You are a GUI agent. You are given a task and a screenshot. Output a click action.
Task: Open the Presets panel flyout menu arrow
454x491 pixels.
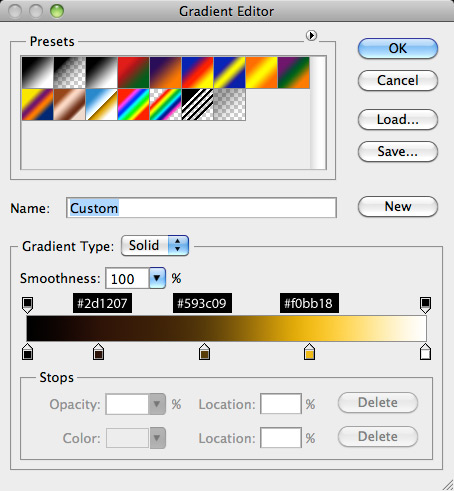311,35
